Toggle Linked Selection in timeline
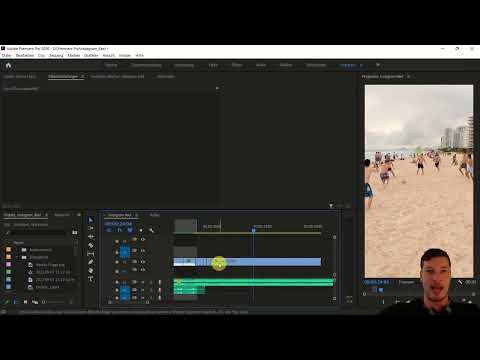 [130, 230]
